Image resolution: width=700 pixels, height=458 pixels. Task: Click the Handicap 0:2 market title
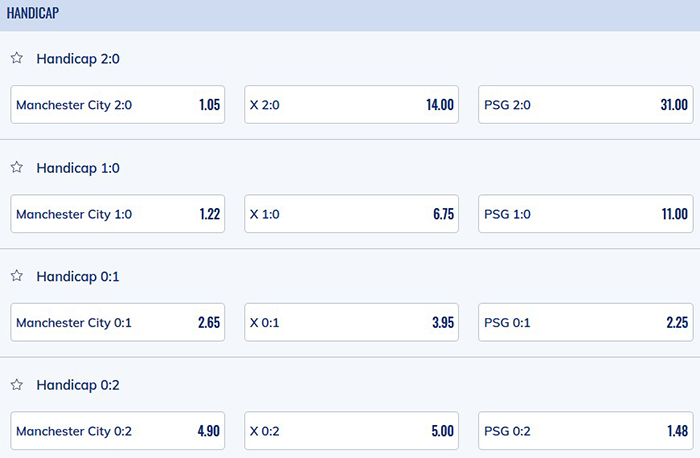tap(79, 384)
